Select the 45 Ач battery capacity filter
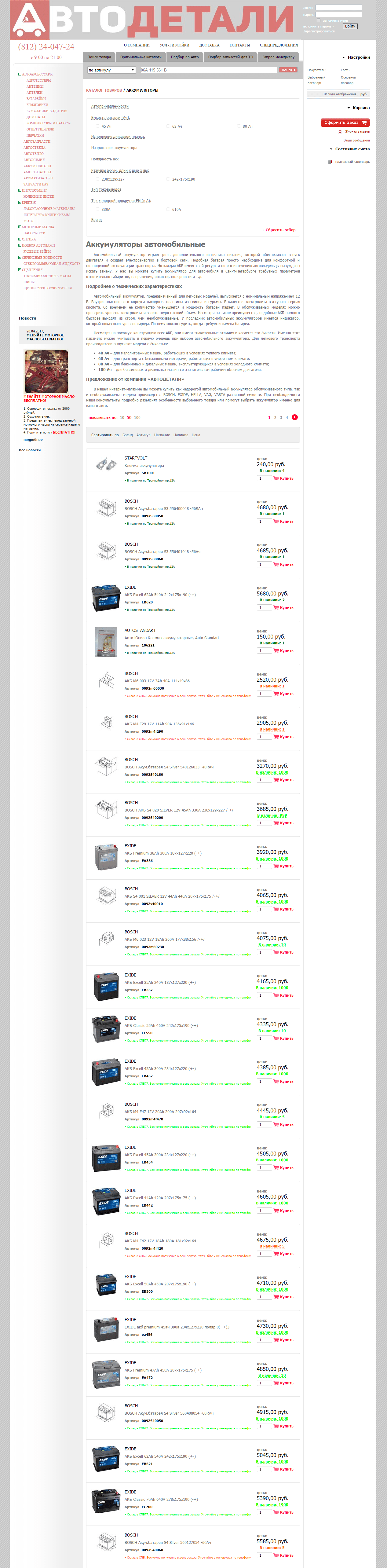The image size is (387, 1568). click(97, 126)
